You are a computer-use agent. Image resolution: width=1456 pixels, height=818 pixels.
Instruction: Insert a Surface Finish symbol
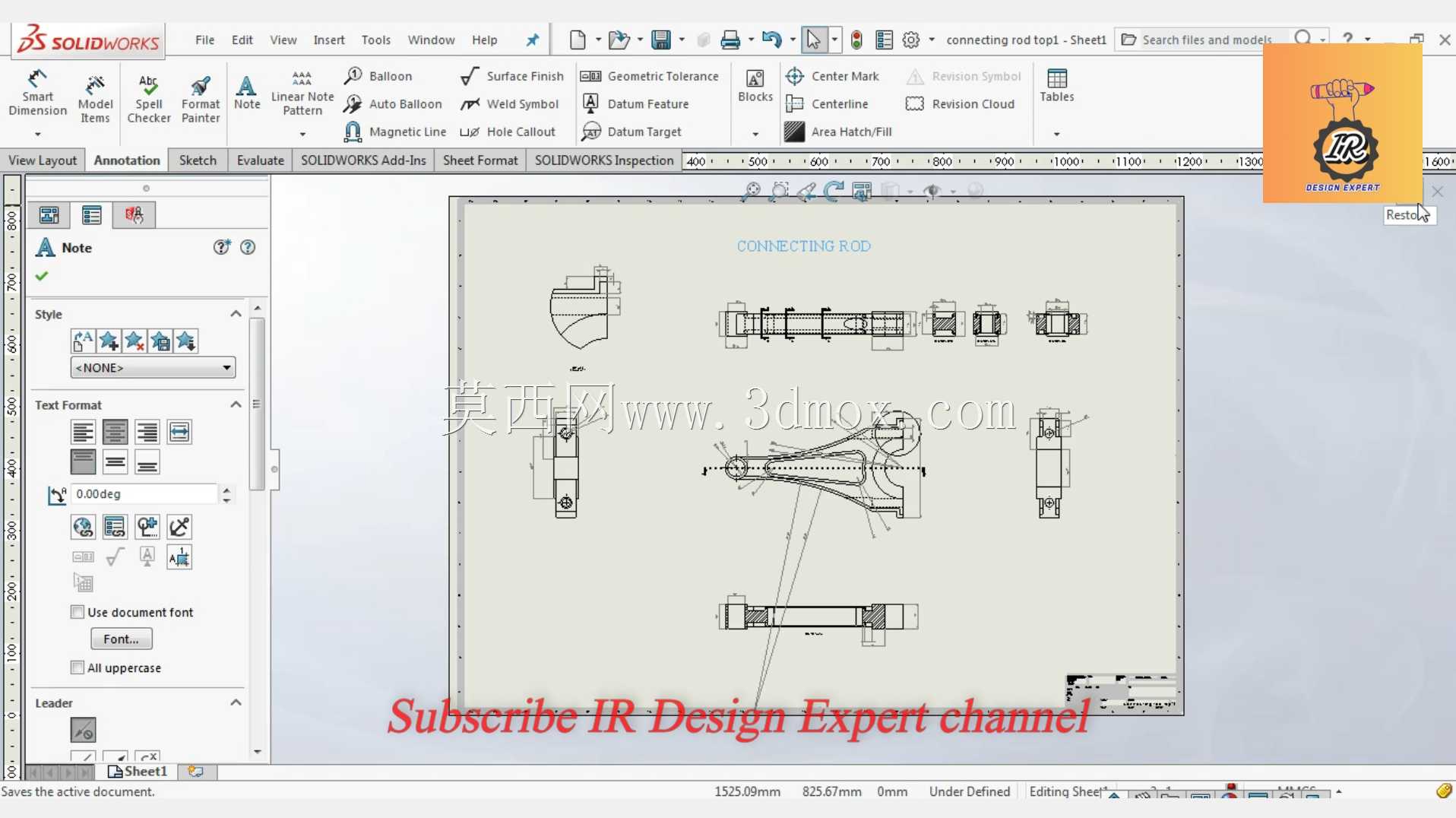point(512,76)
